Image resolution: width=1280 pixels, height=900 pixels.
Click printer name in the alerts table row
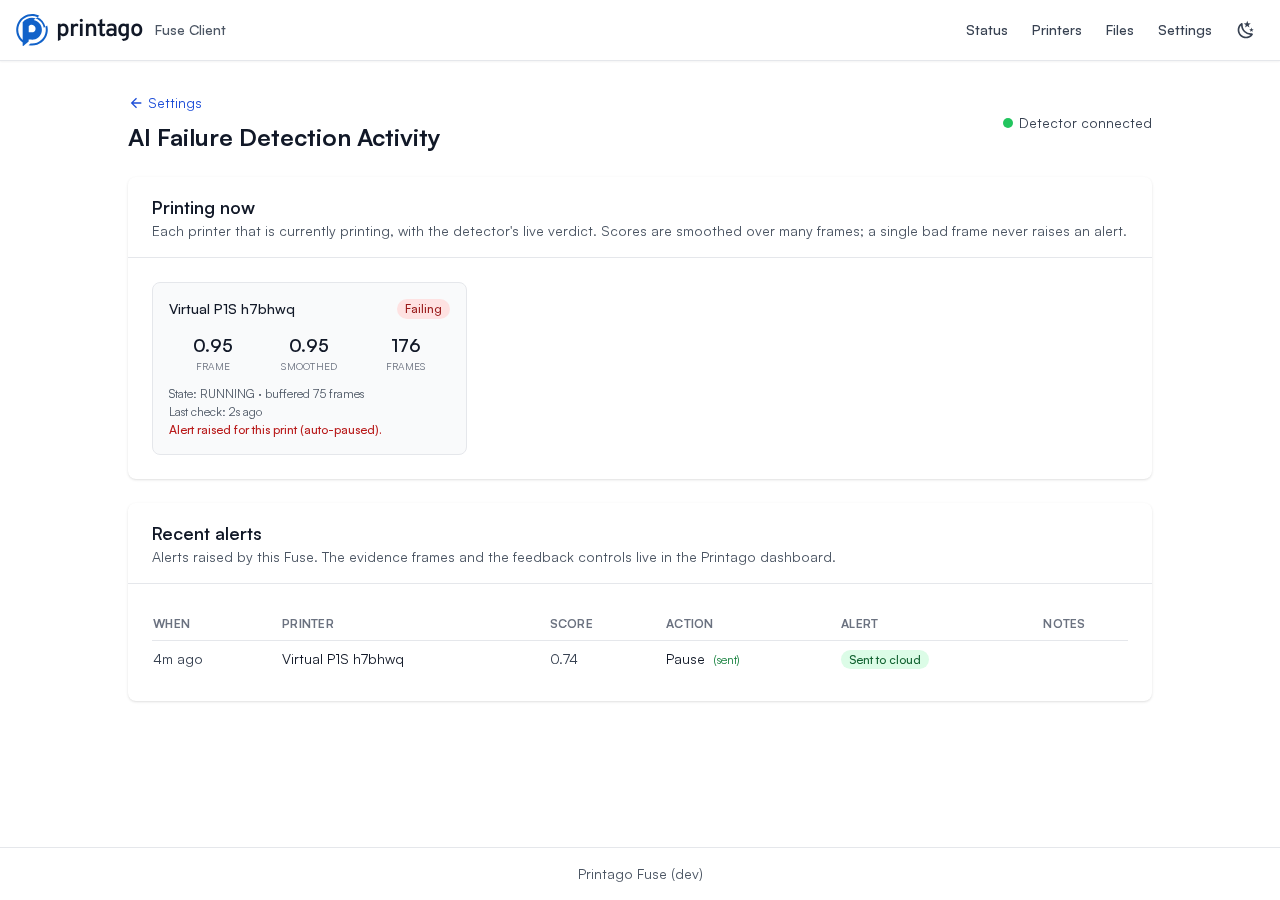[343, 659]
